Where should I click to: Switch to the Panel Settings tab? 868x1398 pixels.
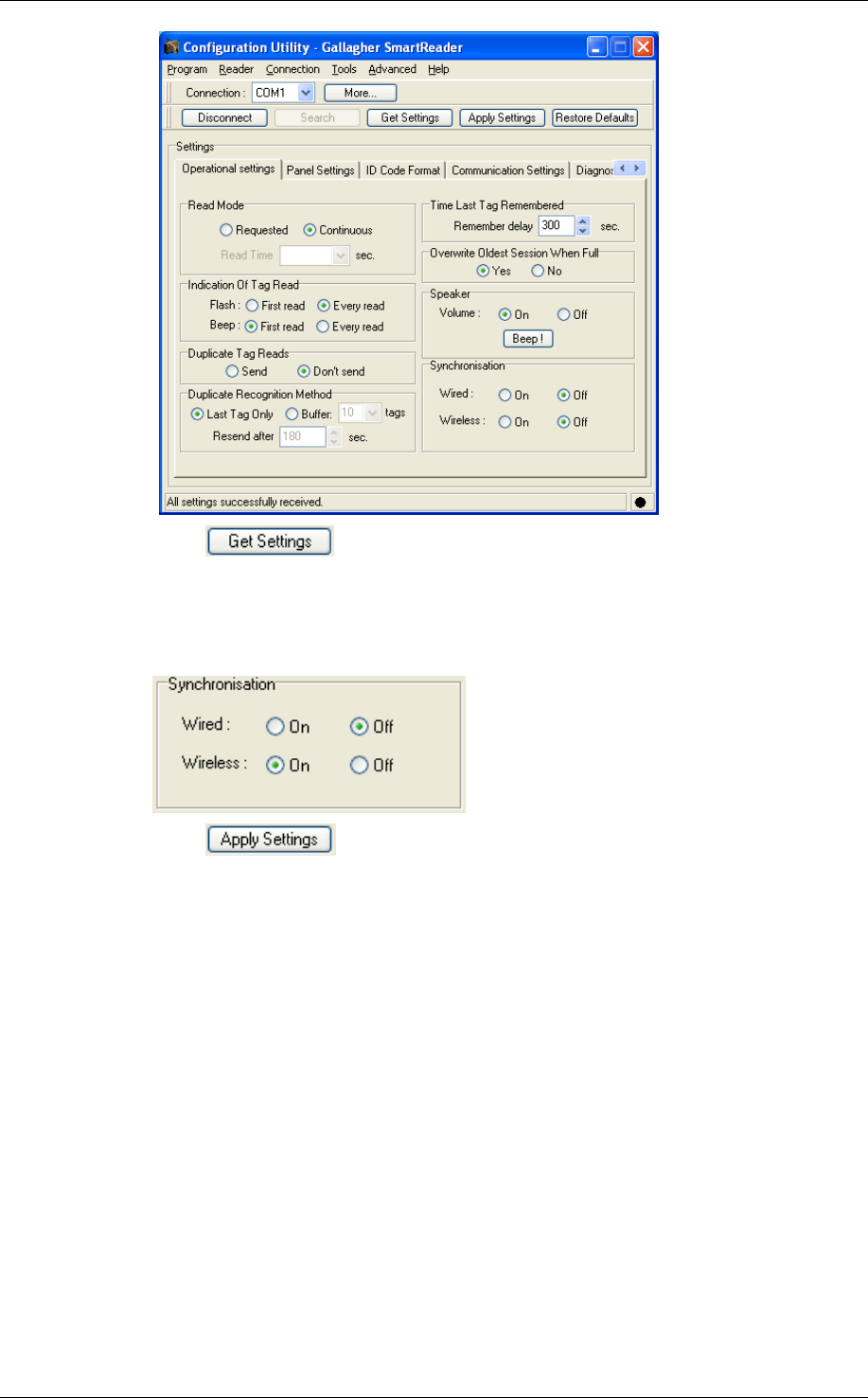(x=321, y=170)
